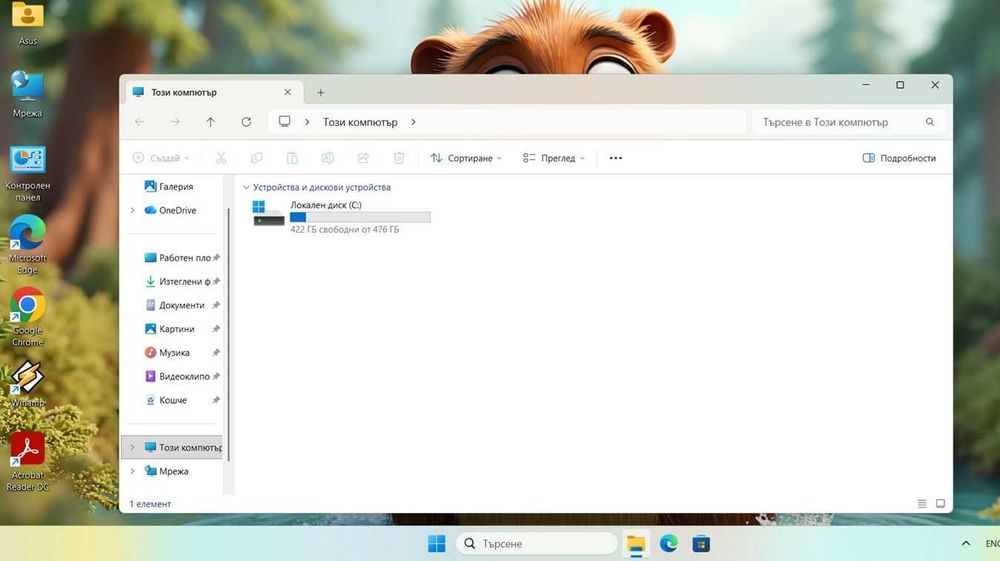The height and width of the screenshot is (561, 1000).
Task: Click the Delete trash icon in toolbar
Action: coord(399,158)
